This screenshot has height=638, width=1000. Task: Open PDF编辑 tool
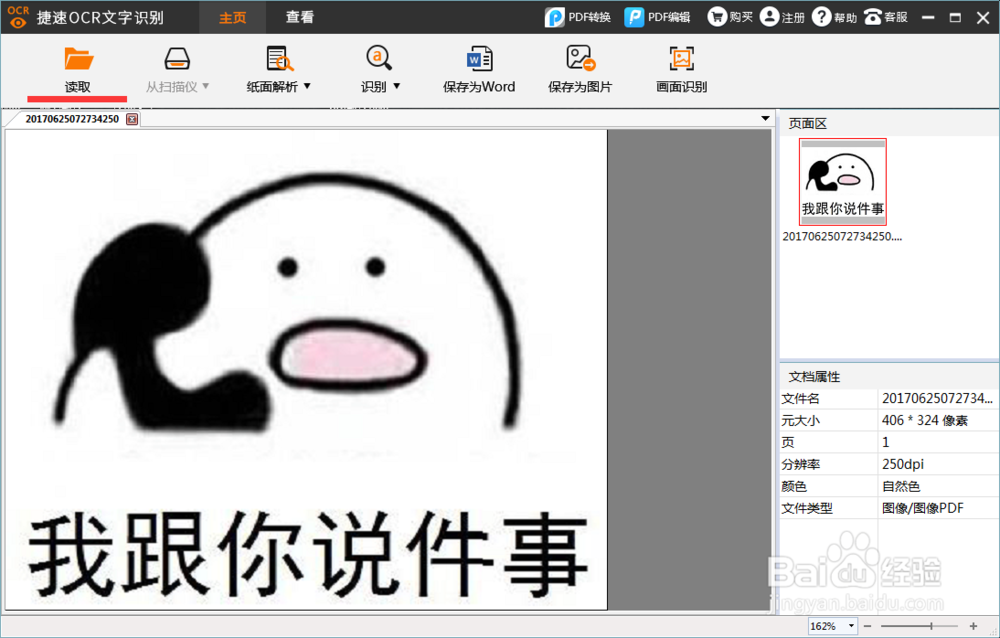coord(658,17)
